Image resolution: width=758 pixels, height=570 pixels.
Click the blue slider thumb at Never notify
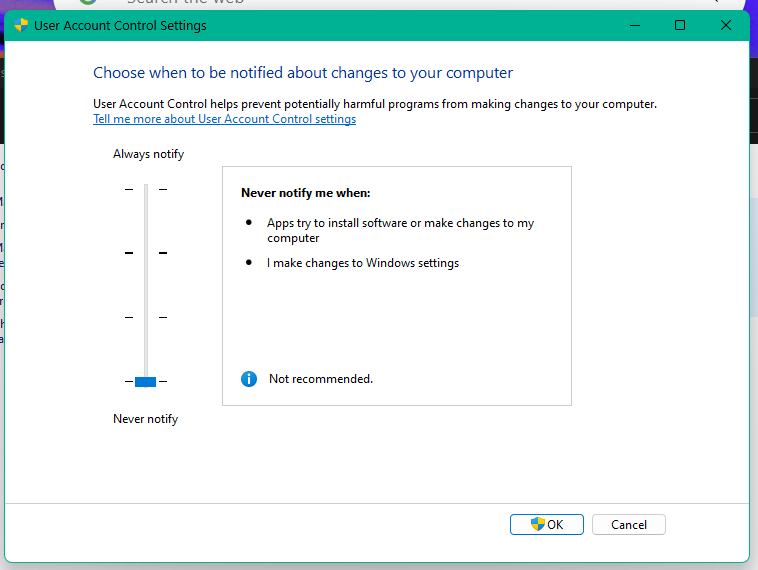[146, 382]
